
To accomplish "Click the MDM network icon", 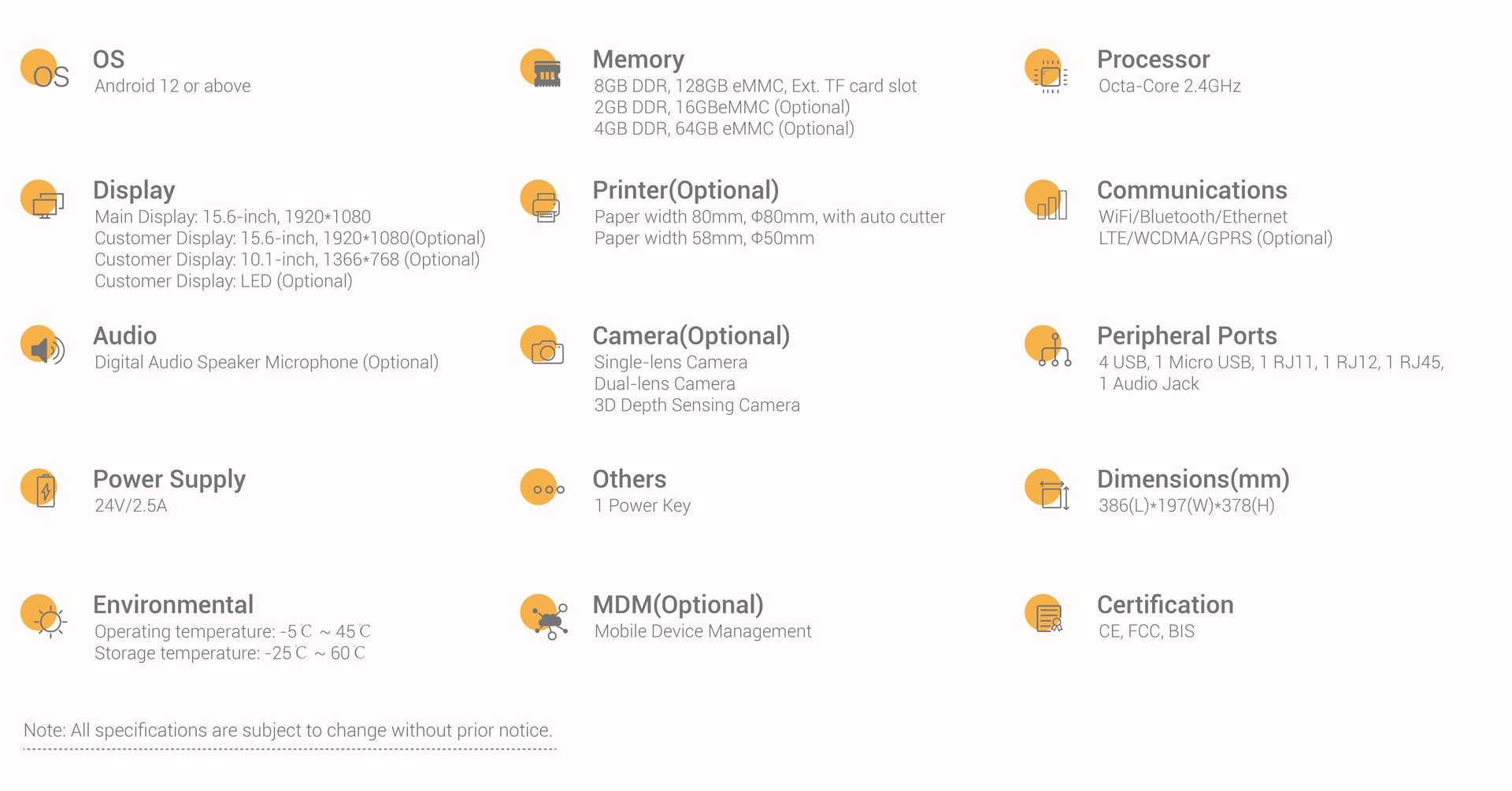I will click(x=544, y=616).
